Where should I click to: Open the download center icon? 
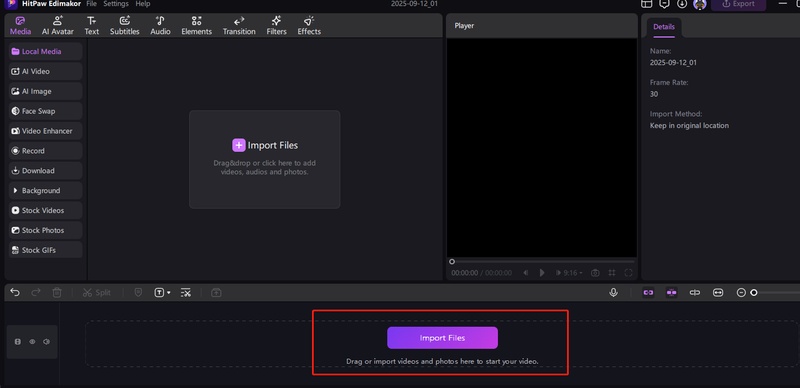(x=682, y=4)
